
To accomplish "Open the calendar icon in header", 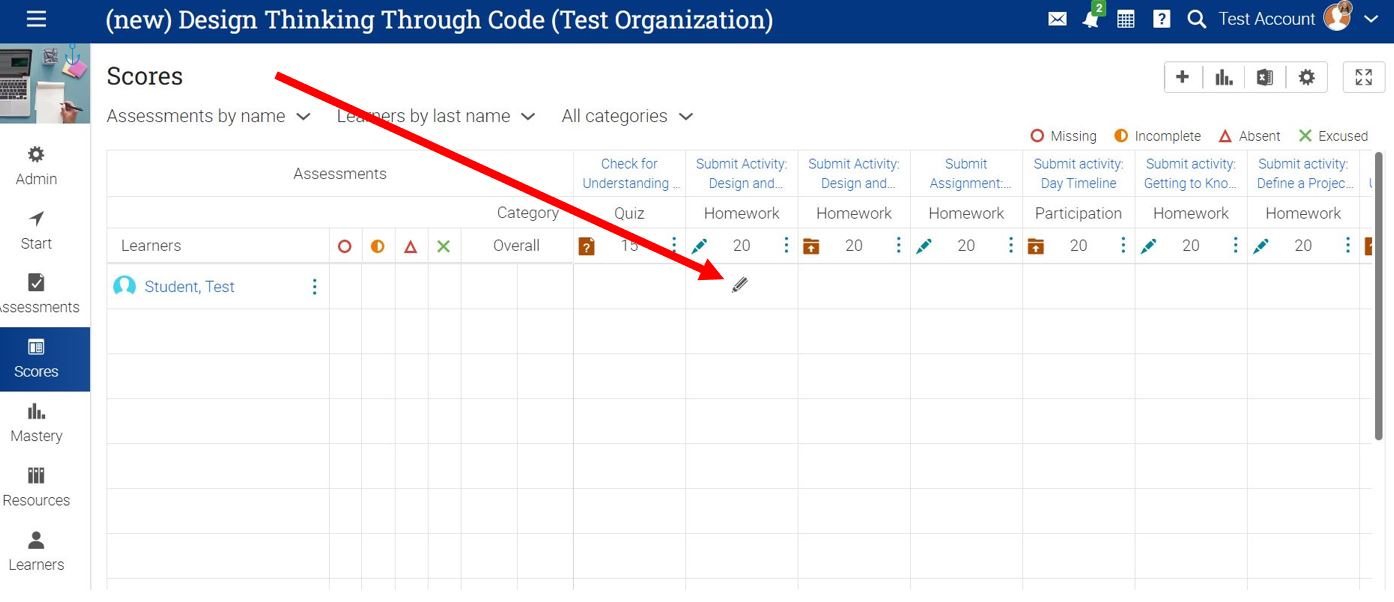I will 1125,19.
